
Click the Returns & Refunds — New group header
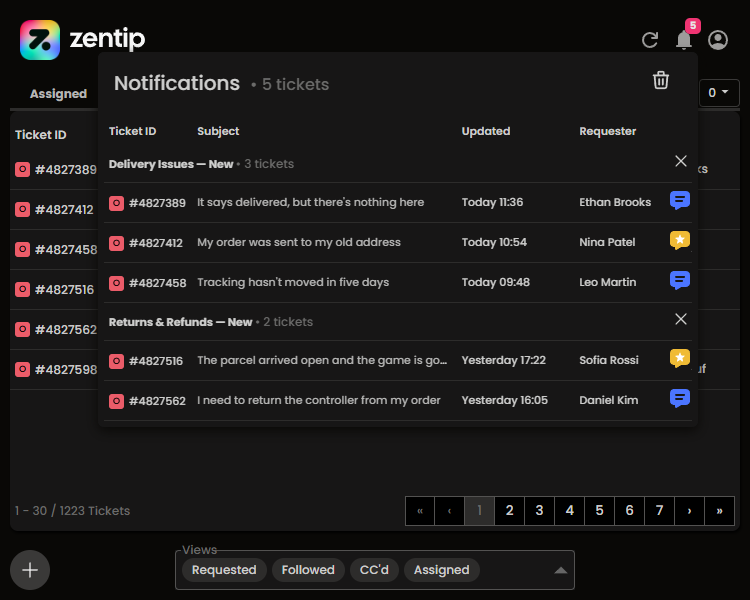(180, 322)
